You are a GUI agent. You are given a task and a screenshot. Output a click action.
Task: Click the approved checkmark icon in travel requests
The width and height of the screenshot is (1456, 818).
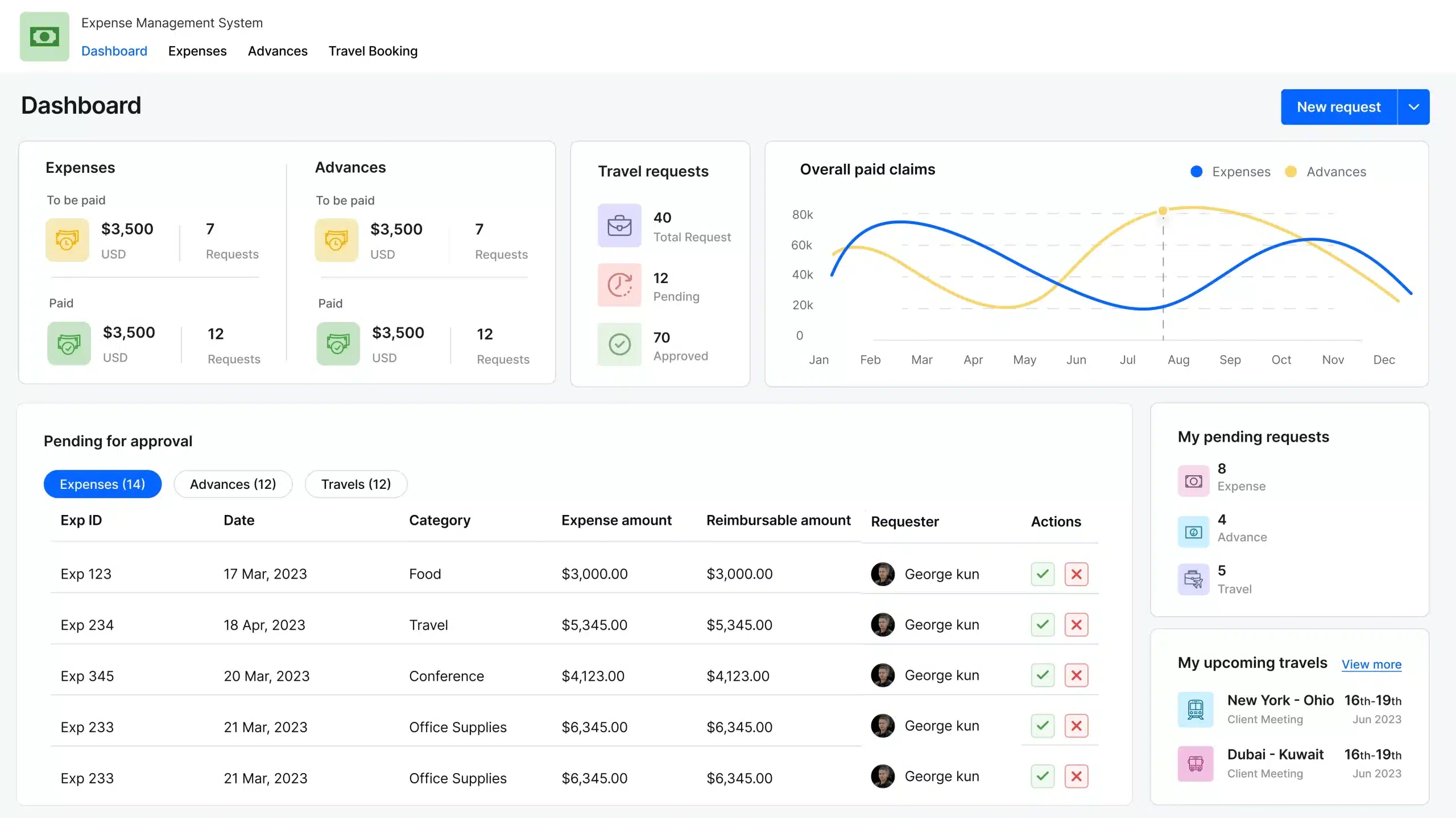(x=619, y=344)
